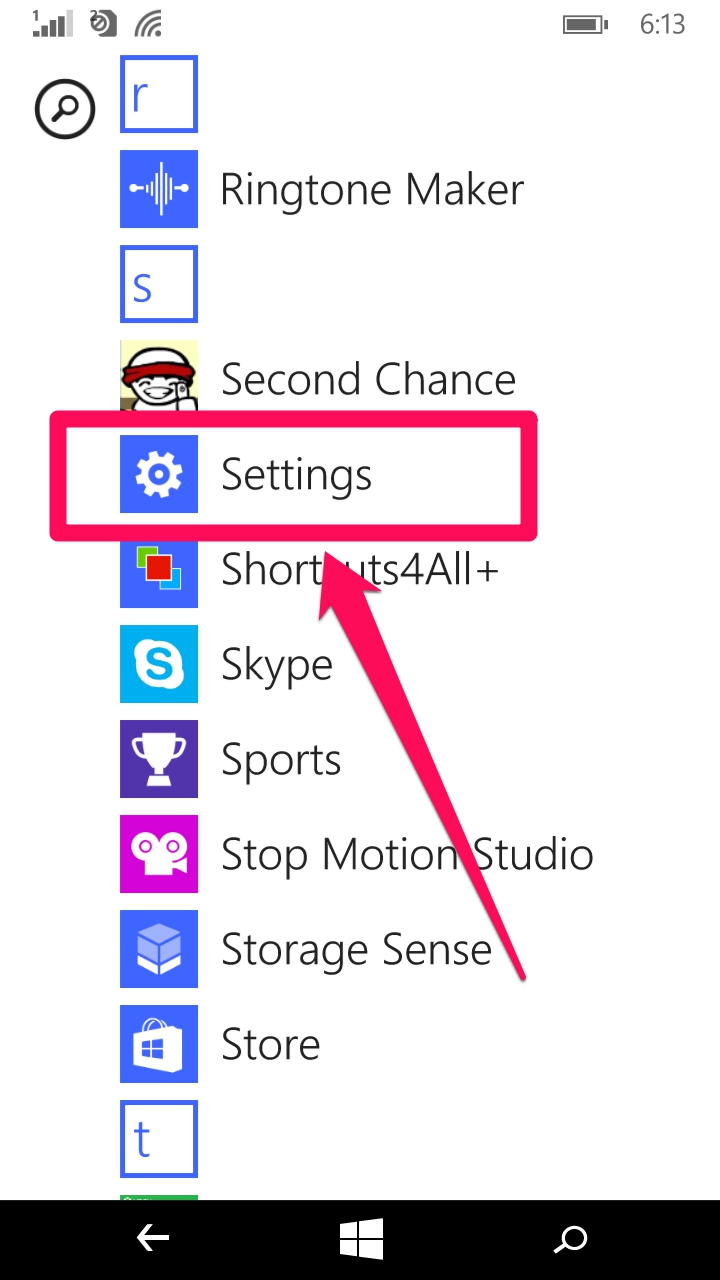The height and width of the screenshot is (1280, 720).
Task: Tap the Ringtone Maker app icon
Action: [x=159, y=189]
